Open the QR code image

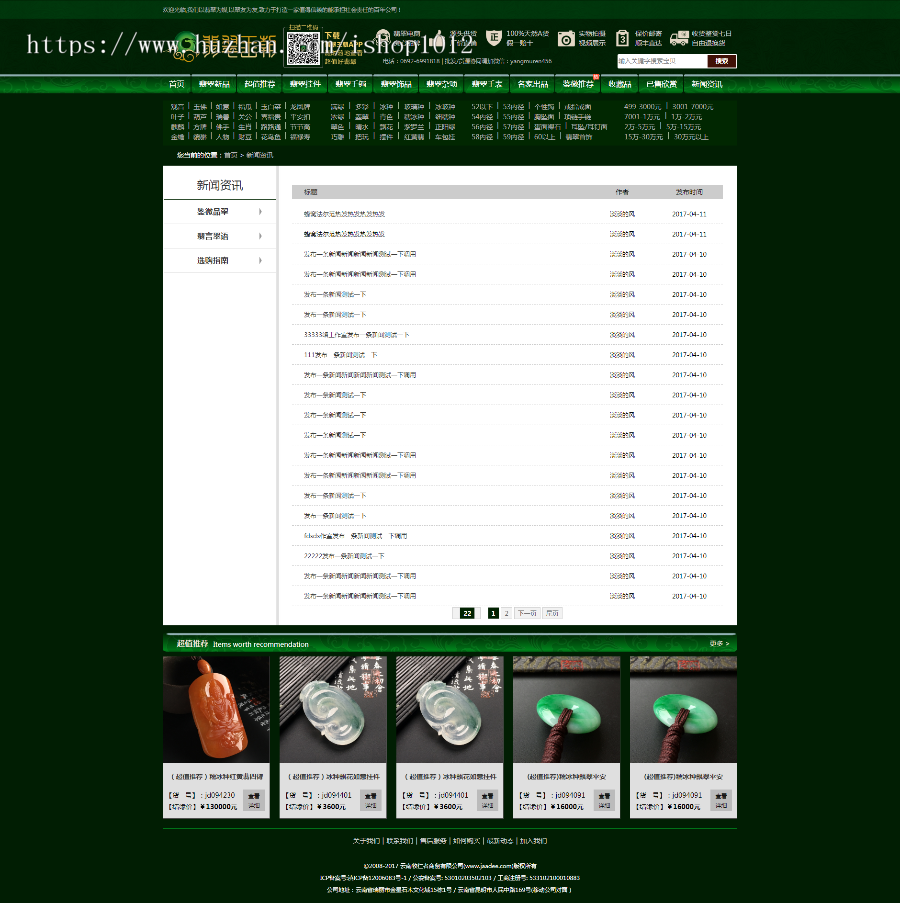coord(303,49)
